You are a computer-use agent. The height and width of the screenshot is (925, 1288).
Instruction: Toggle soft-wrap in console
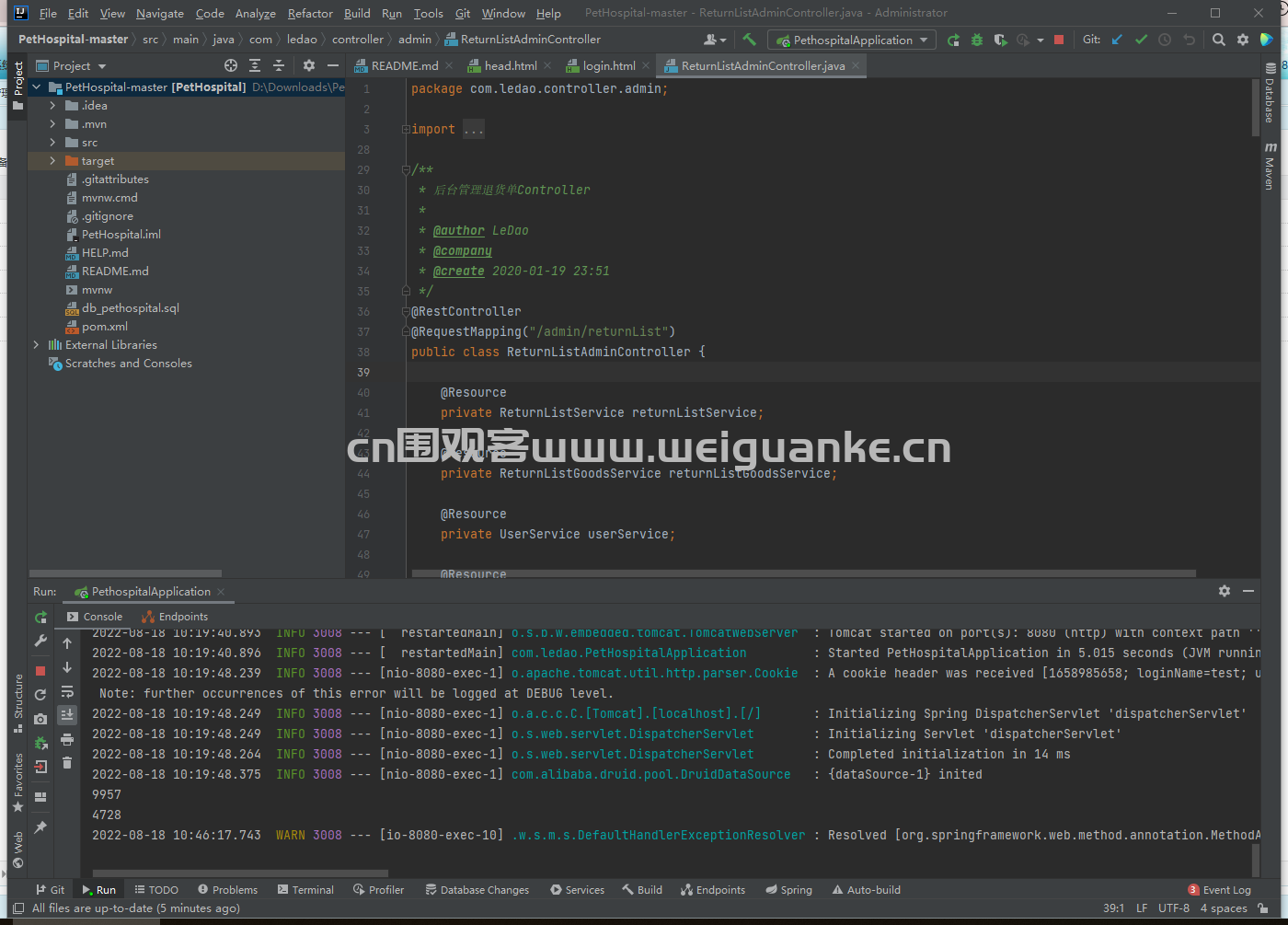[67, 691]
